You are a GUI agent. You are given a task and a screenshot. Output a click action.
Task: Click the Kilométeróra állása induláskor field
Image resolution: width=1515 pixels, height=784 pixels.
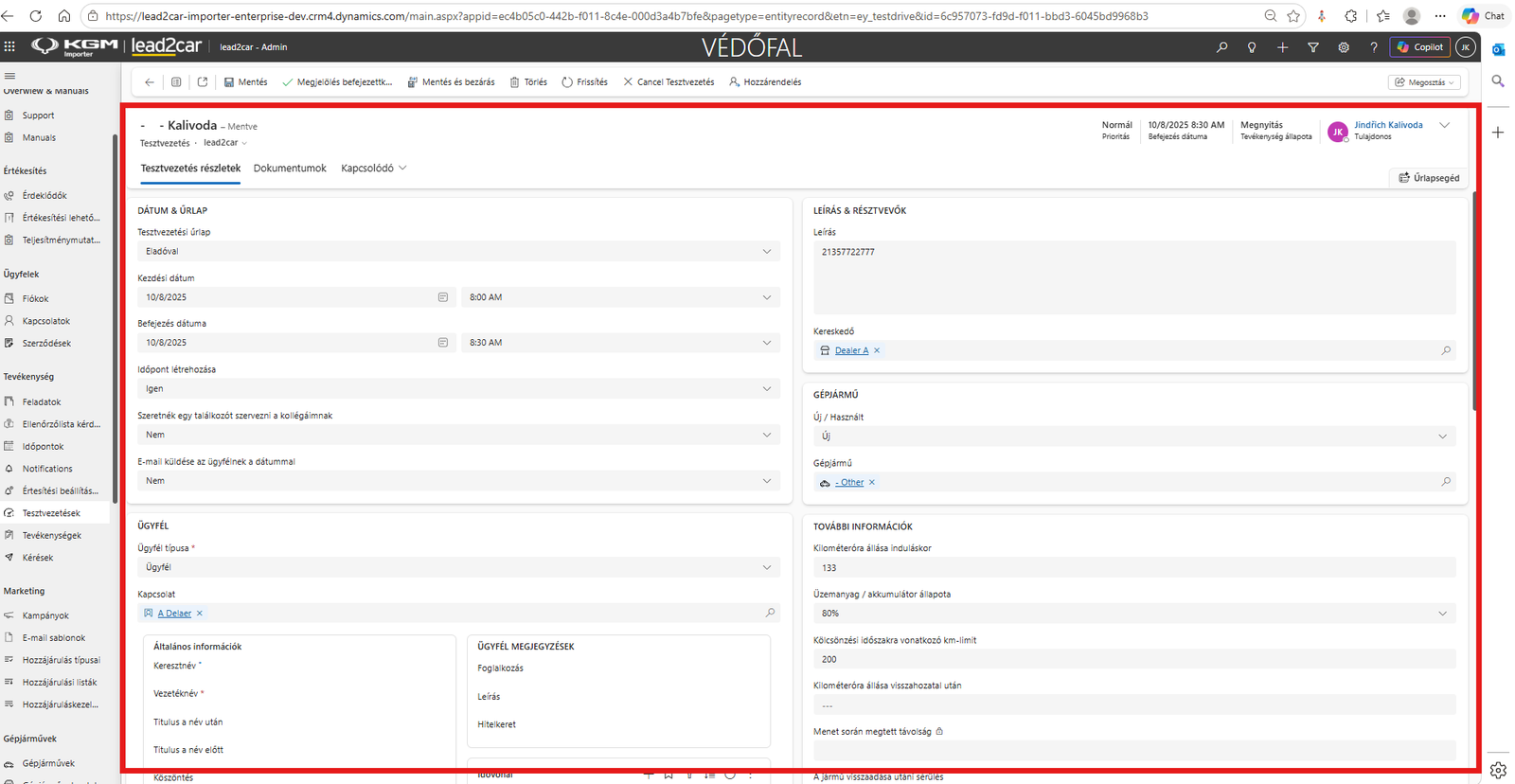pos(1134,568)
